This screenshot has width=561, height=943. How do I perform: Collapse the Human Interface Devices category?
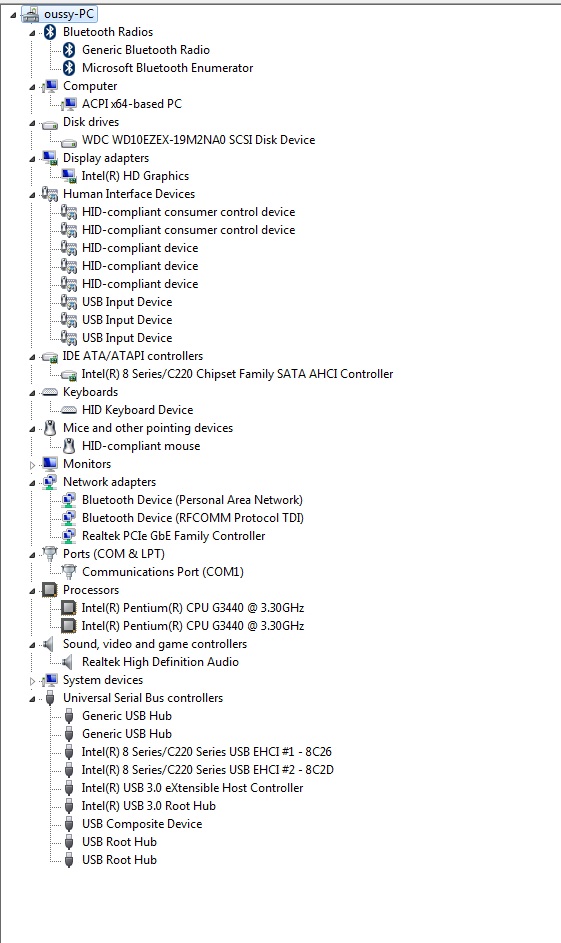pyautogui.click(x=32, y=195)
